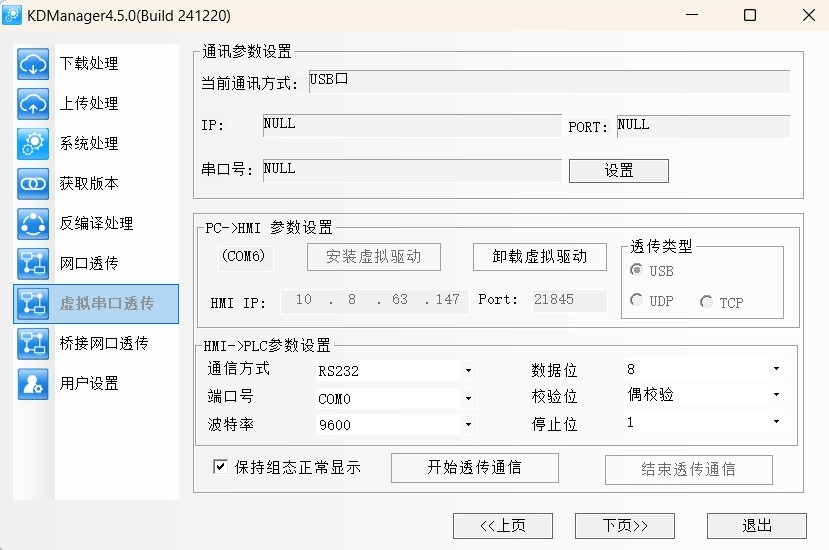Click 结束透传通信 button
Image resolution: width=829 pixels, height=550 pixels.
point(689,470)
